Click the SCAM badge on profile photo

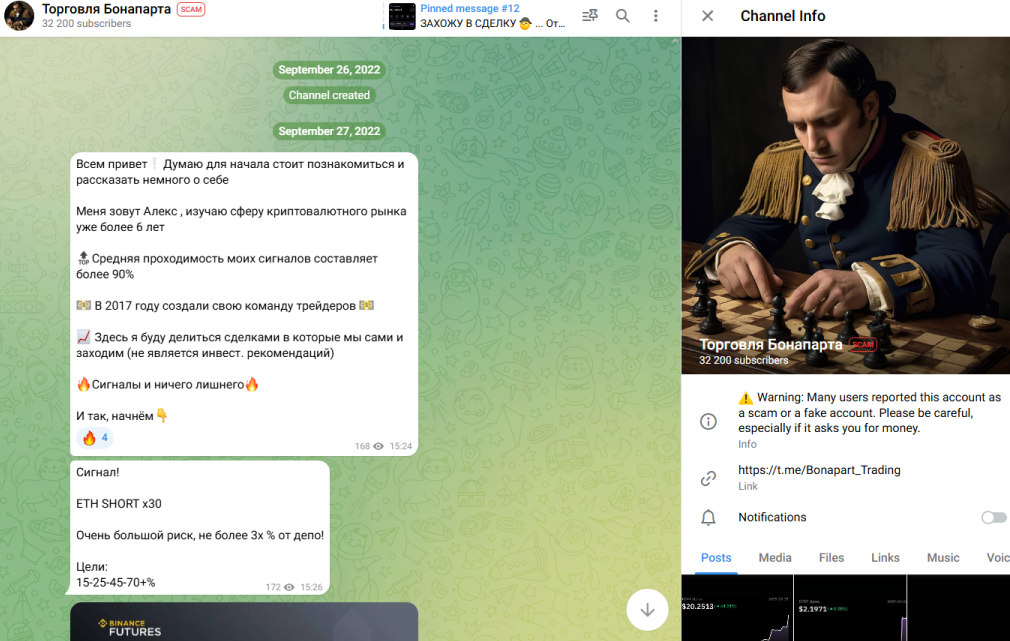(863, 345)
